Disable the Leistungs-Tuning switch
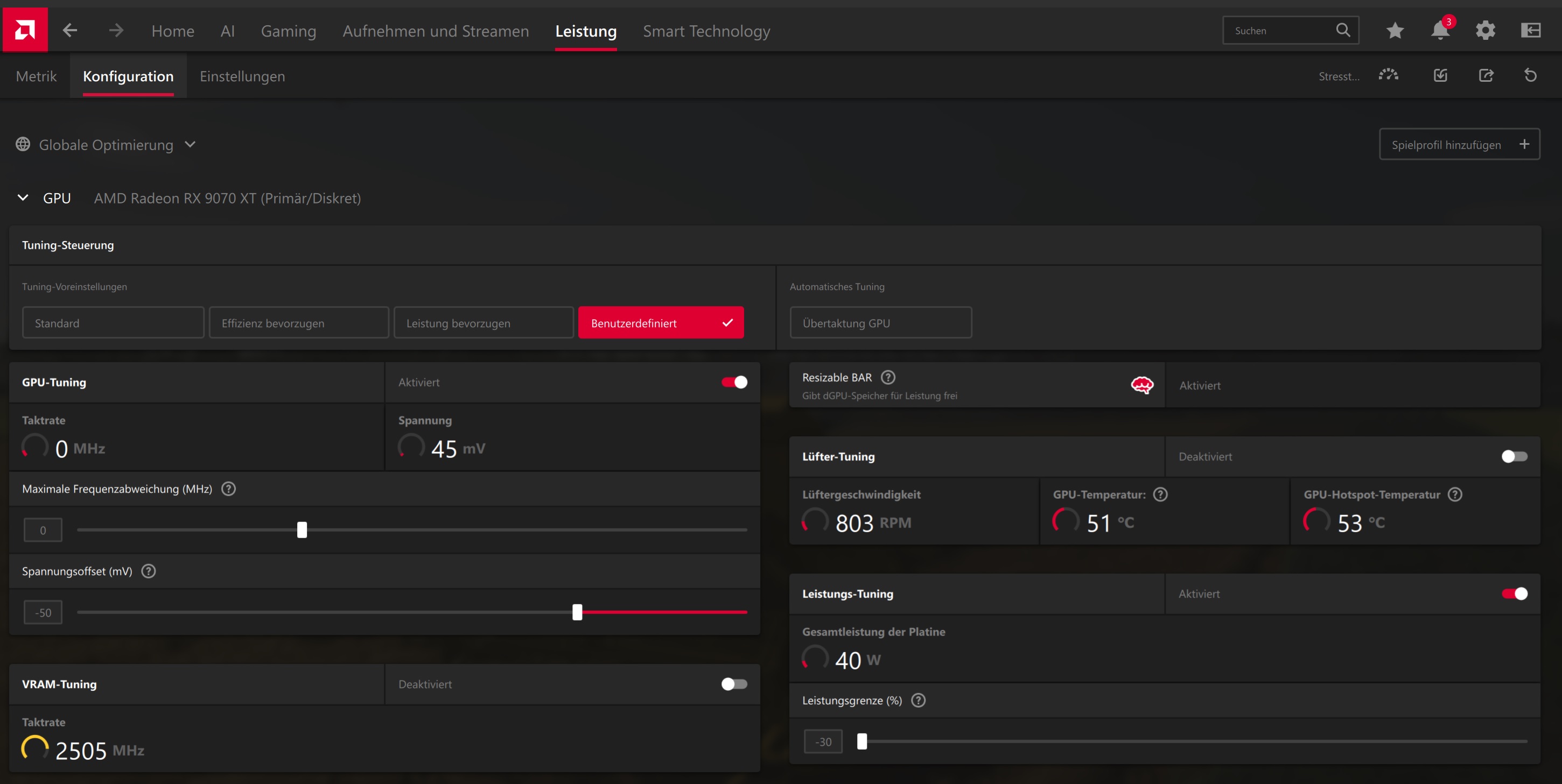 (x=1514, y=594)
